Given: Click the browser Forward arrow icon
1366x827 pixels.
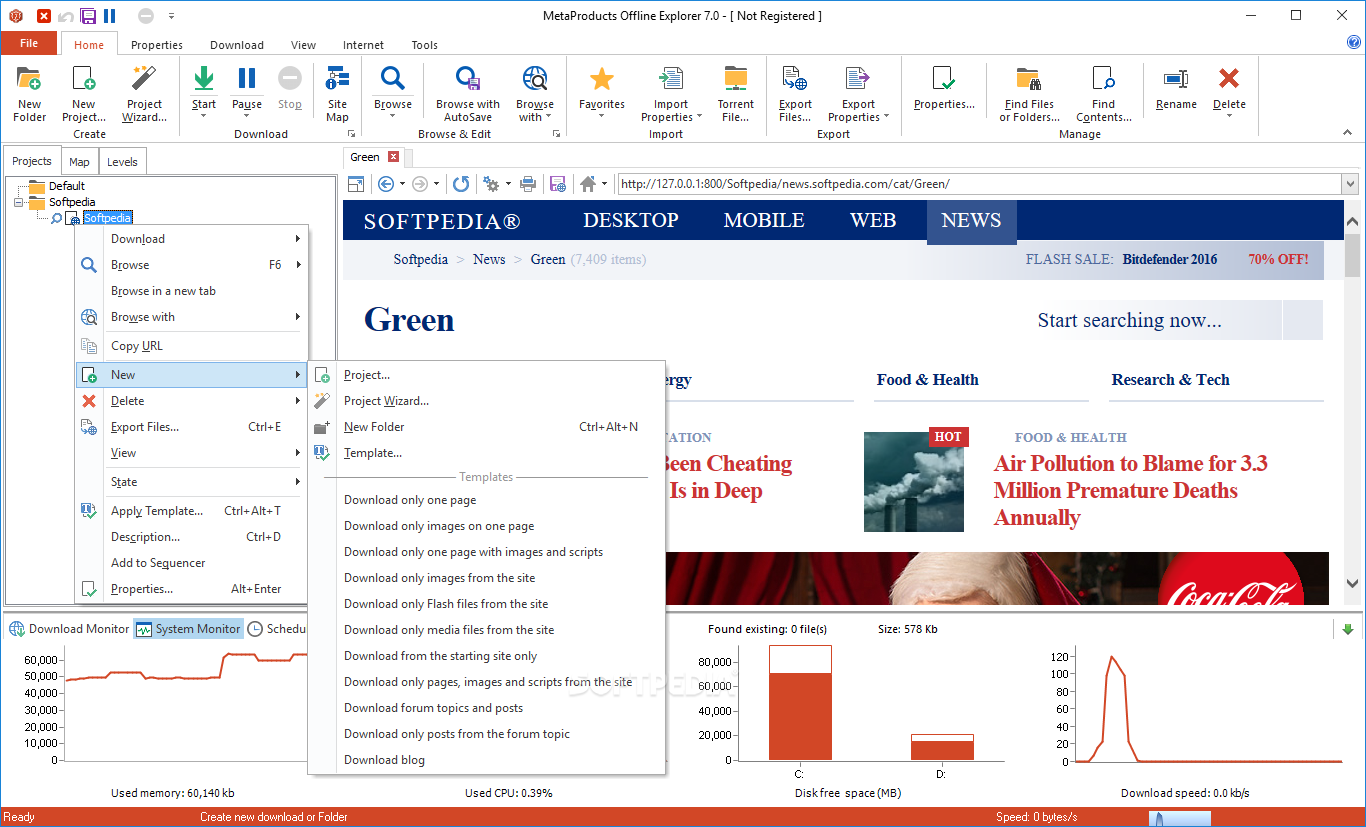Looking at the screenshot, I should [x=420, y=184].
